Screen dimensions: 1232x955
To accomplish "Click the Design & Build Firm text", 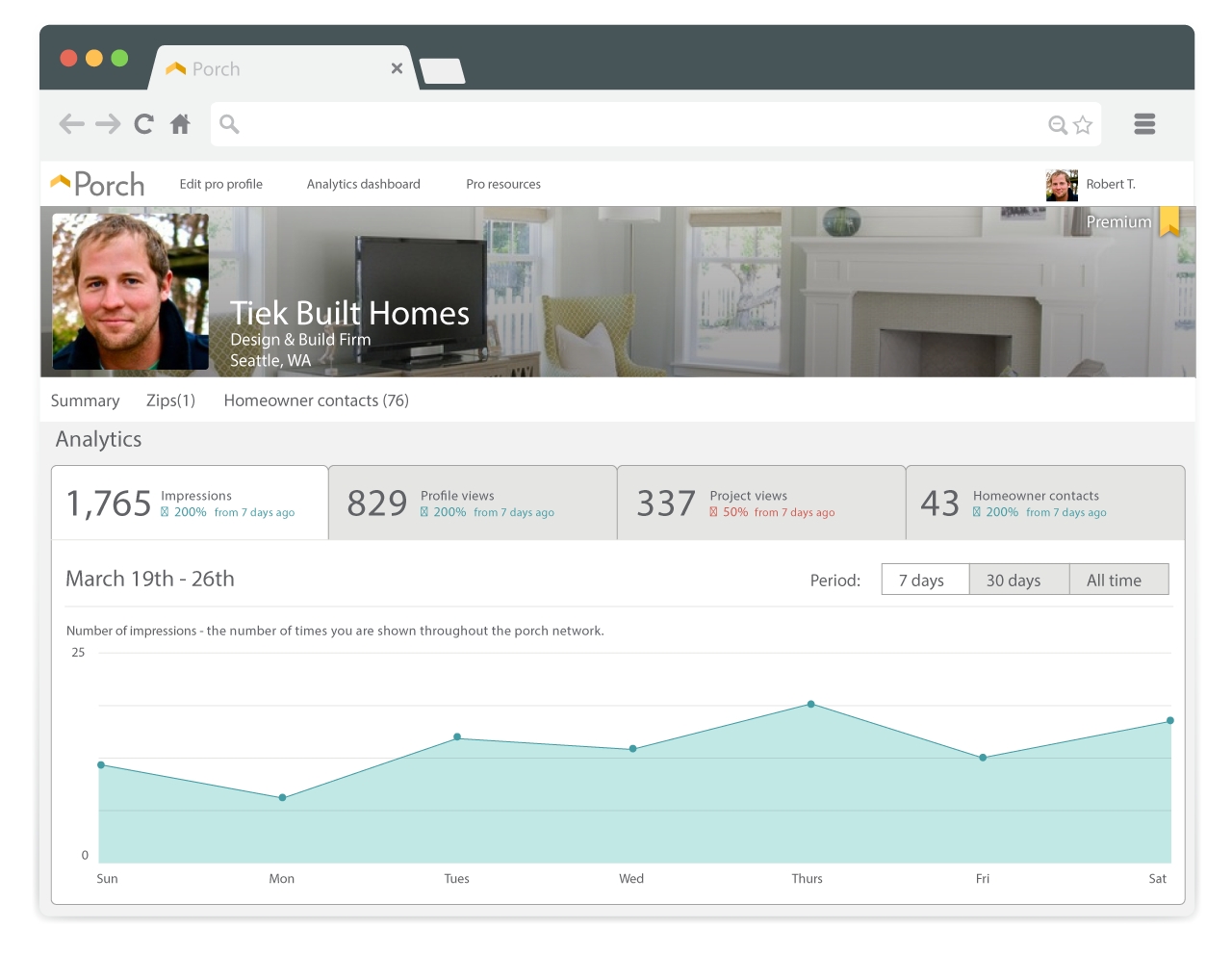I will [300, 340].
